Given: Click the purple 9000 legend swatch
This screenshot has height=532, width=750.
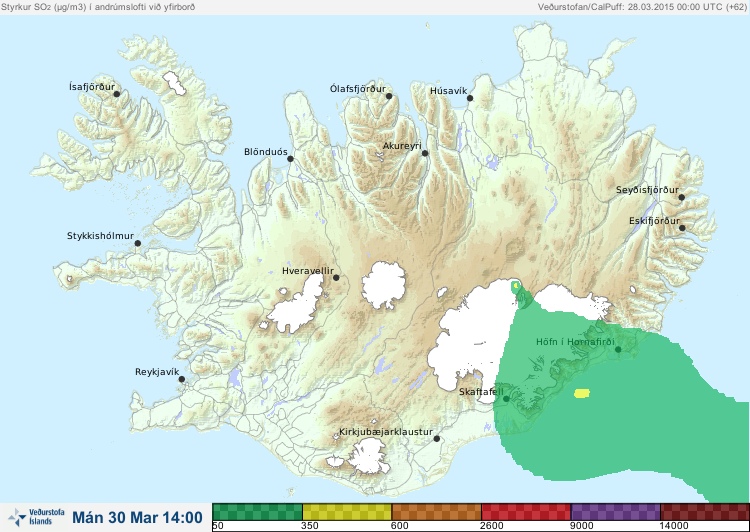Looking at the screenshot, I should (615, 512).
